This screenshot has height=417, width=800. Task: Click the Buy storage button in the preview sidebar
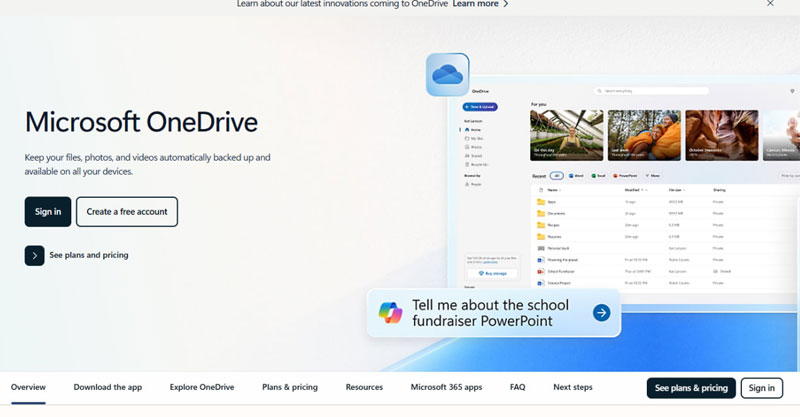pos(493,274)
